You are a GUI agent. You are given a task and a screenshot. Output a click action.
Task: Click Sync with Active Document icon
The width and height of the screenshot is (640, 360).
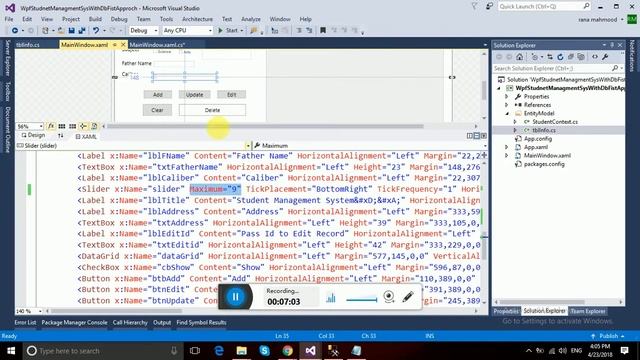click(x=550, y=57)
